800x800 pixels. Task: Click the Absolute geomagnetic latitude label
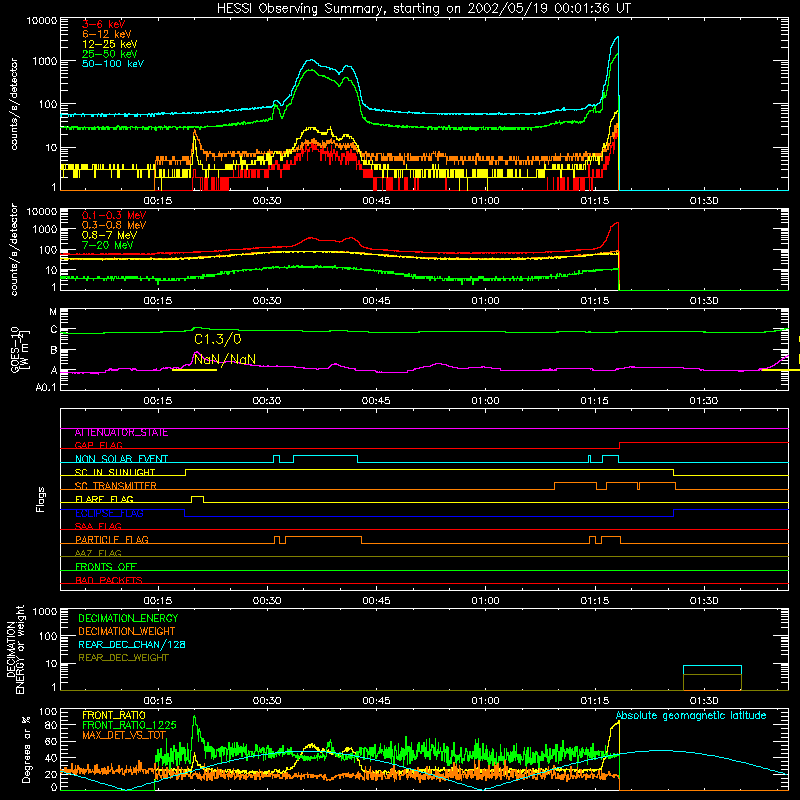click(x=691, y=716)
